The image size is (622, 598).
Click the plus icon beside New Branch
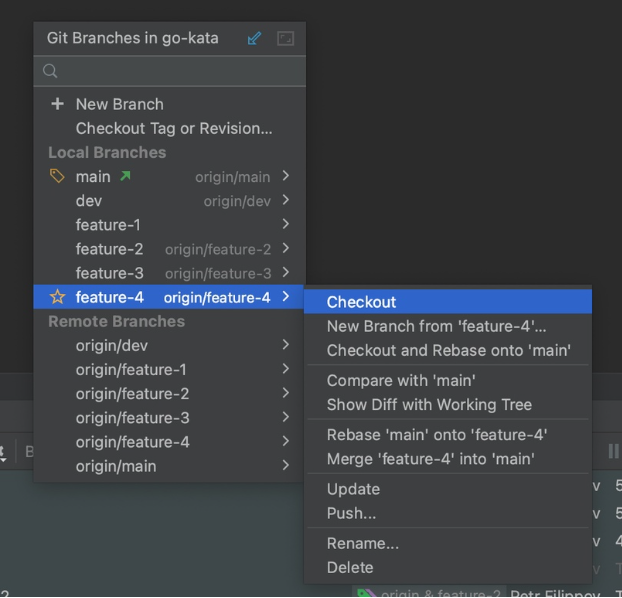pos(57,104)
